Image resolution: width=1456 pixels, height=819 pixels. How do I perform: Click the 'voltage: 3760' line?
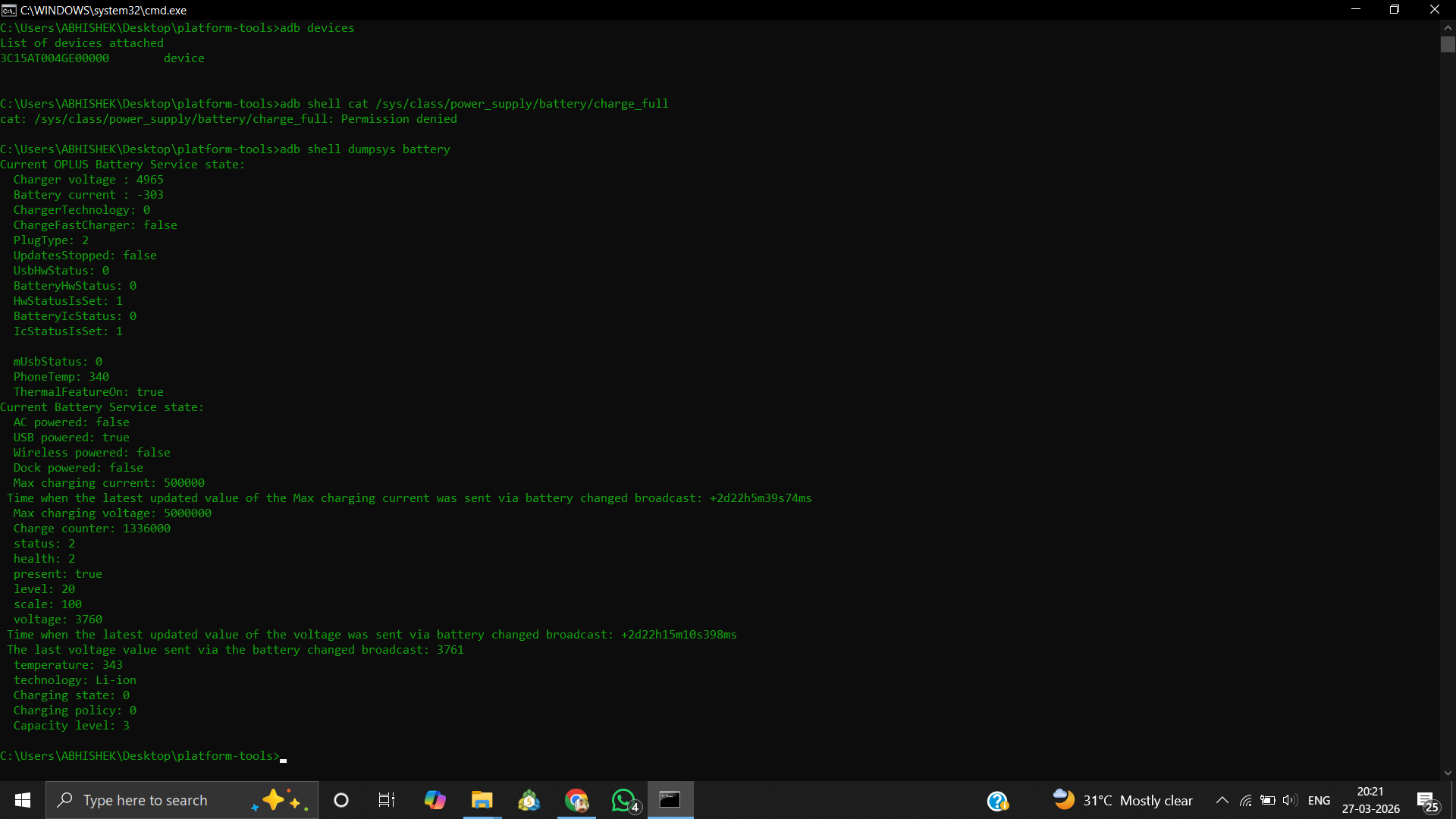pos(58,620)
